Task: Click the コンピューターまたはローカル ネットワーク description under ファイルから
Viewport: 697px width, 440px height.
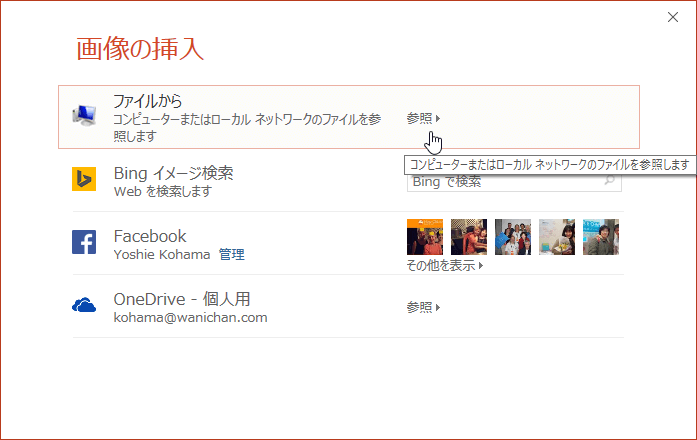Action: pyautogui.click(x=247, y=128)
